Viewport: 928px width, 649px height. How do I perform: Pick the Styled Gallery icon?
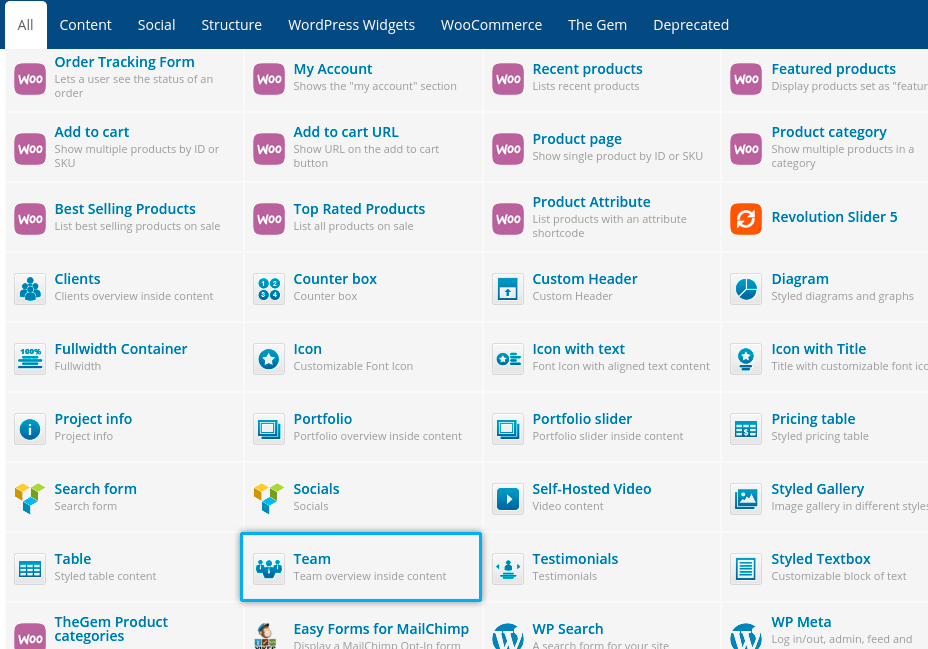746,498
